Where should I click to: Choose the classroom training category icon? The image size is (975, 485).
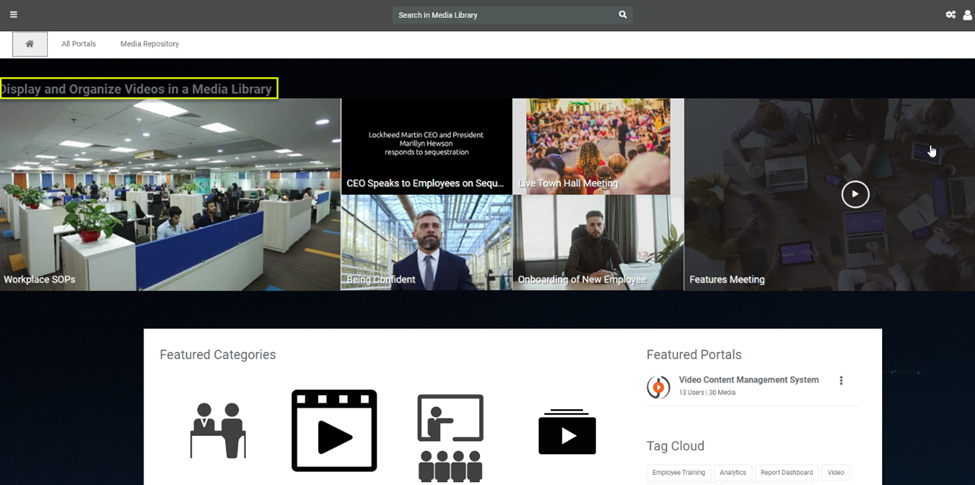pyautogui.click(x=450, y=436)
